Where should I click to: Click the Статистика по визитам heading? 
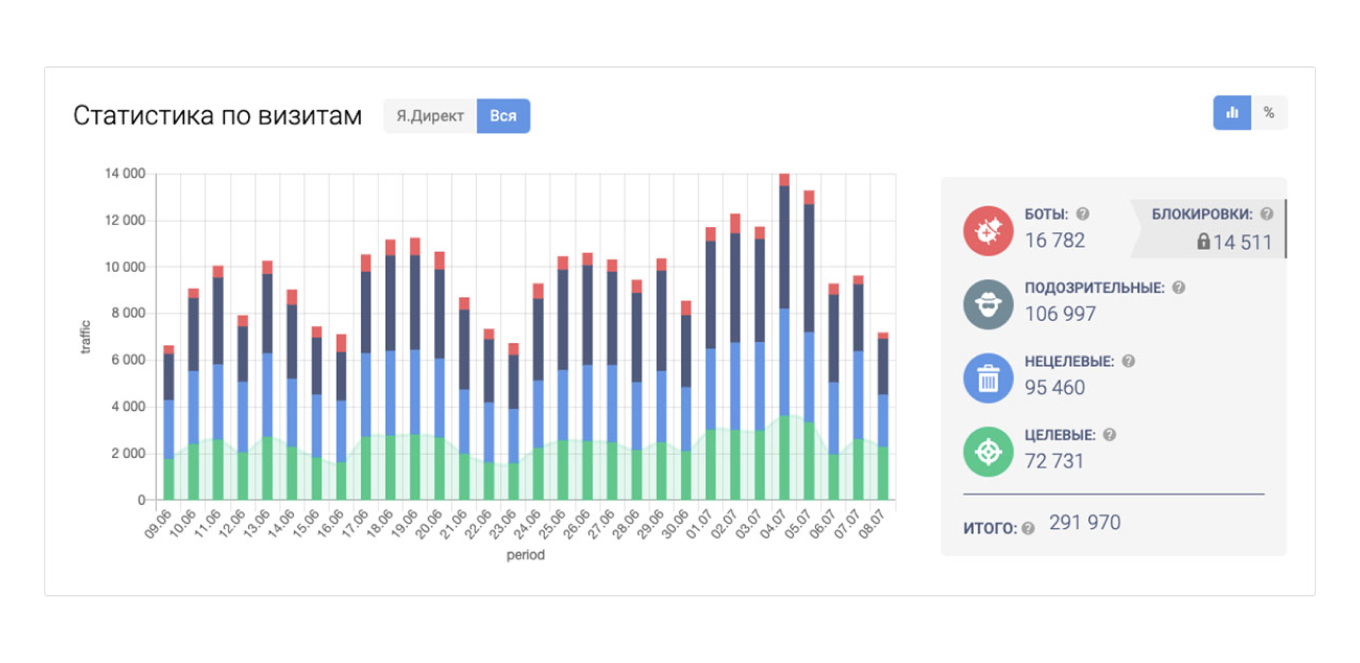(x=217, y=116)
